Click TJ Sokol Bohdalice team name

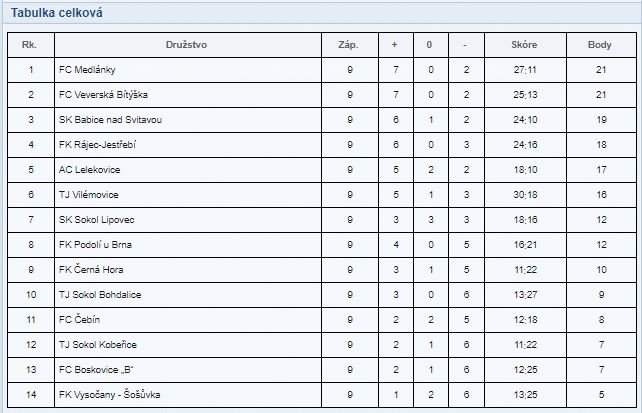coord(100,294)
